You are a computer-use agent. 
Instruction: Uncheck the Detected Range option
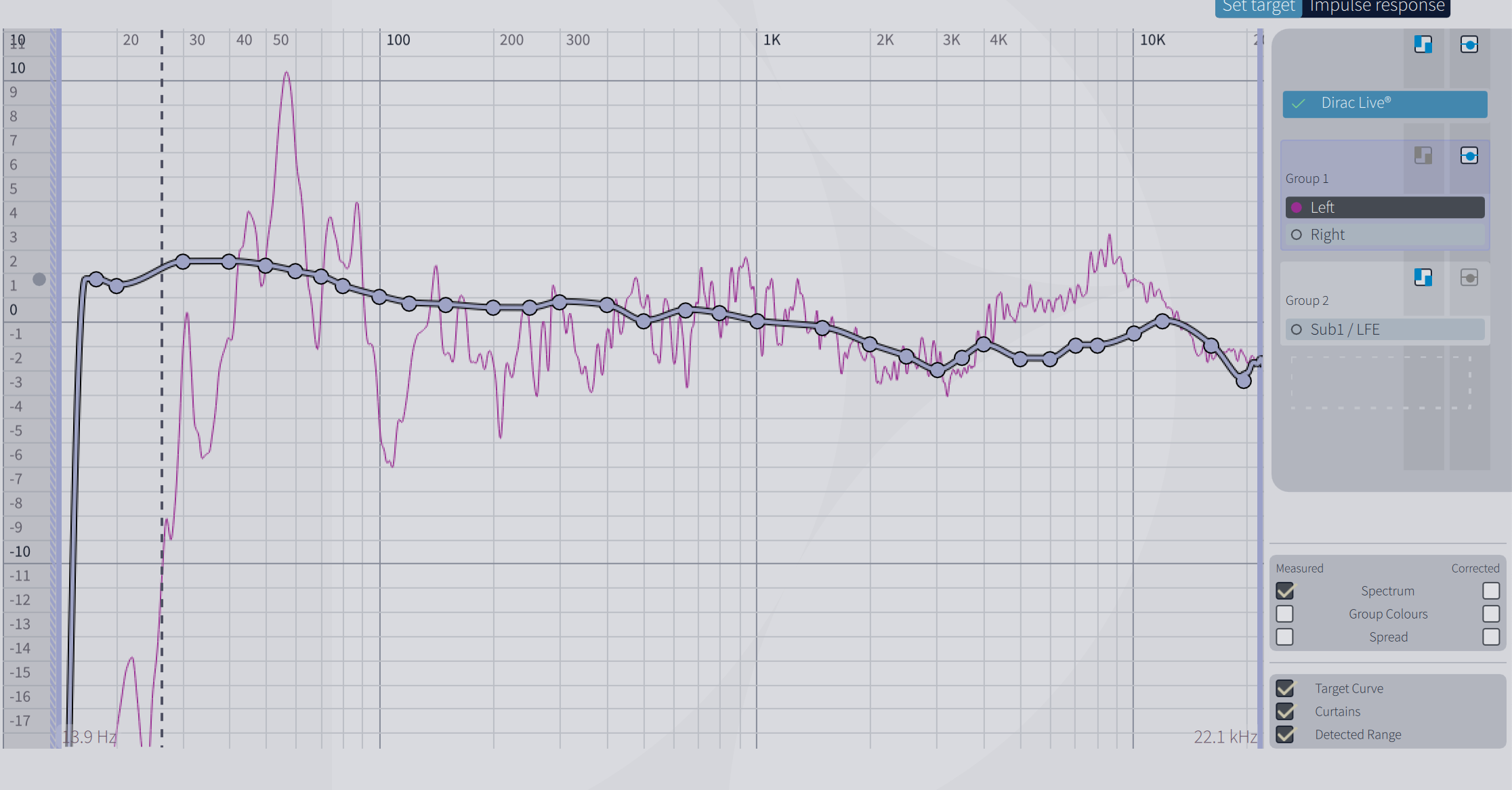(1284, 734)
